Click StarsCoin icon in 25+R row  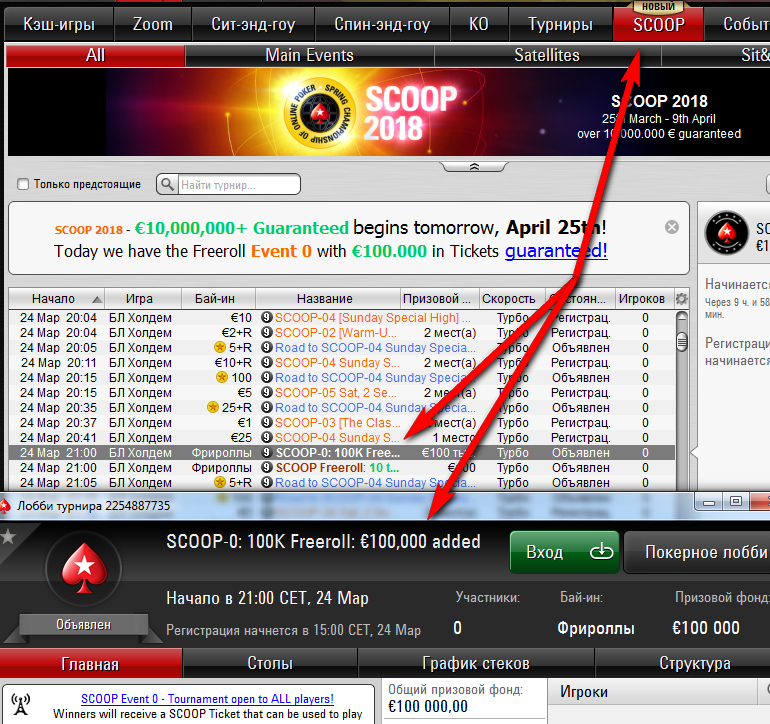coord(213,407)
